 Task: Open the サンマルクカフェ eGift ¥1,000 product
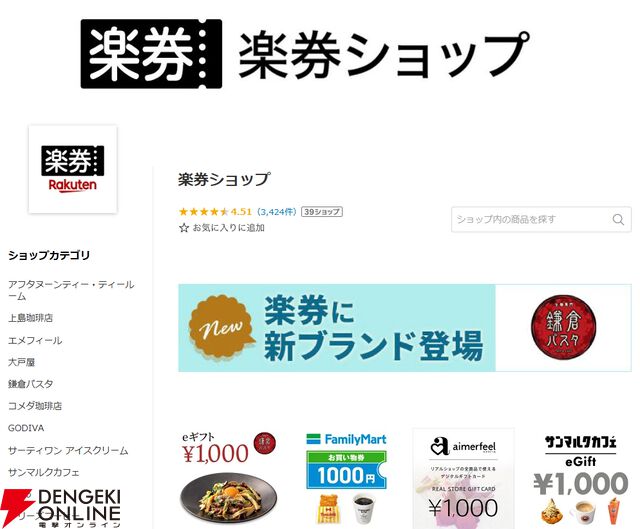pos(580,480)
